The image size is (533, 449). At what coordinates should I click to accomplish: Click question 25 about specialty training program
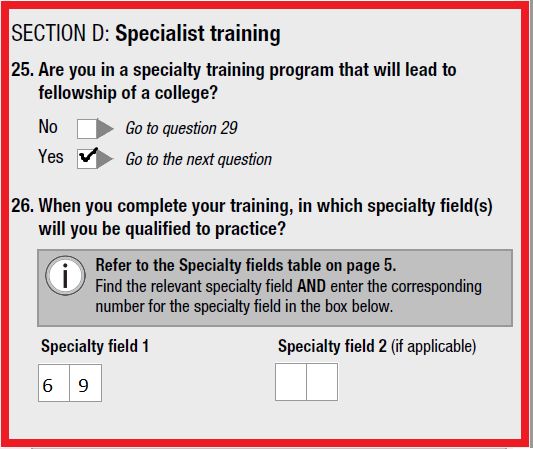tap(234, 81)
